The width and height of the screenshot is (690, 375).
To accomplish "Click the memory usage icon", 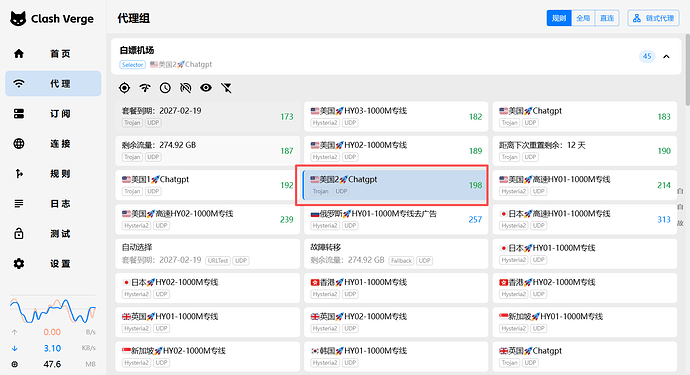I will coord(15,364).
